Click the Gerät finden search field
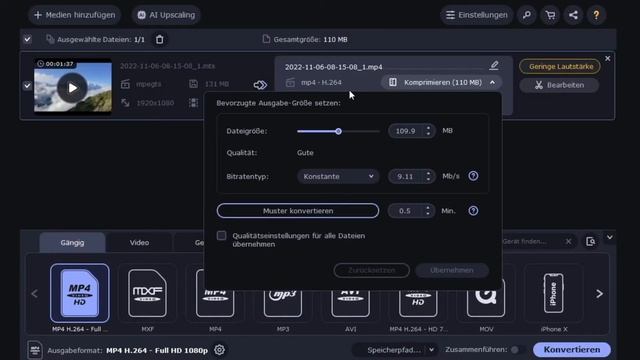The height and width of the screenshot is (360, 640). tap(531, 242)
